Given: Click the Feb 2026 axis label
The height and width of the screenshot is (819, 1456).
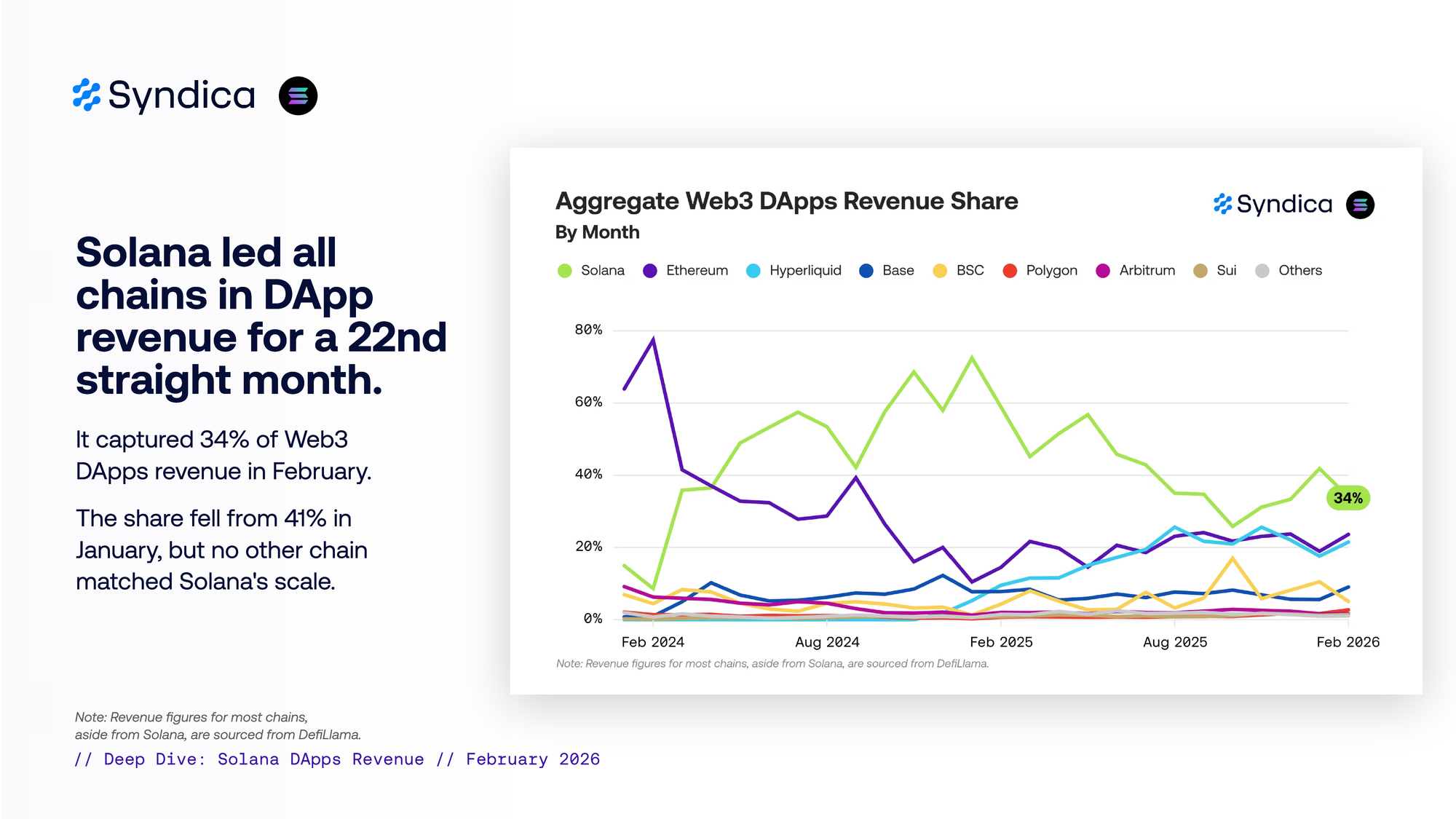Looking at the screenshot, I should point(1348,642).
